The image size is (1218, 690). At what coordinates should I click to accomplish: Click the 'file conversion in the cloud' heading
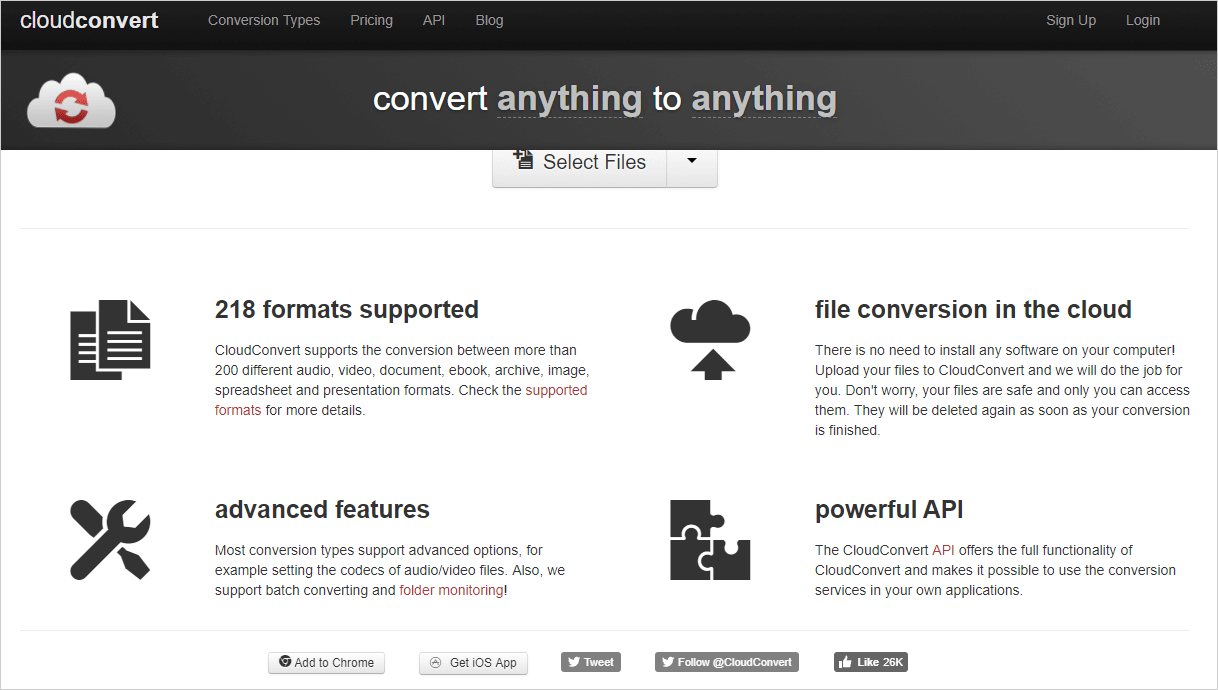pyautogui.click(x=973, y=310)
